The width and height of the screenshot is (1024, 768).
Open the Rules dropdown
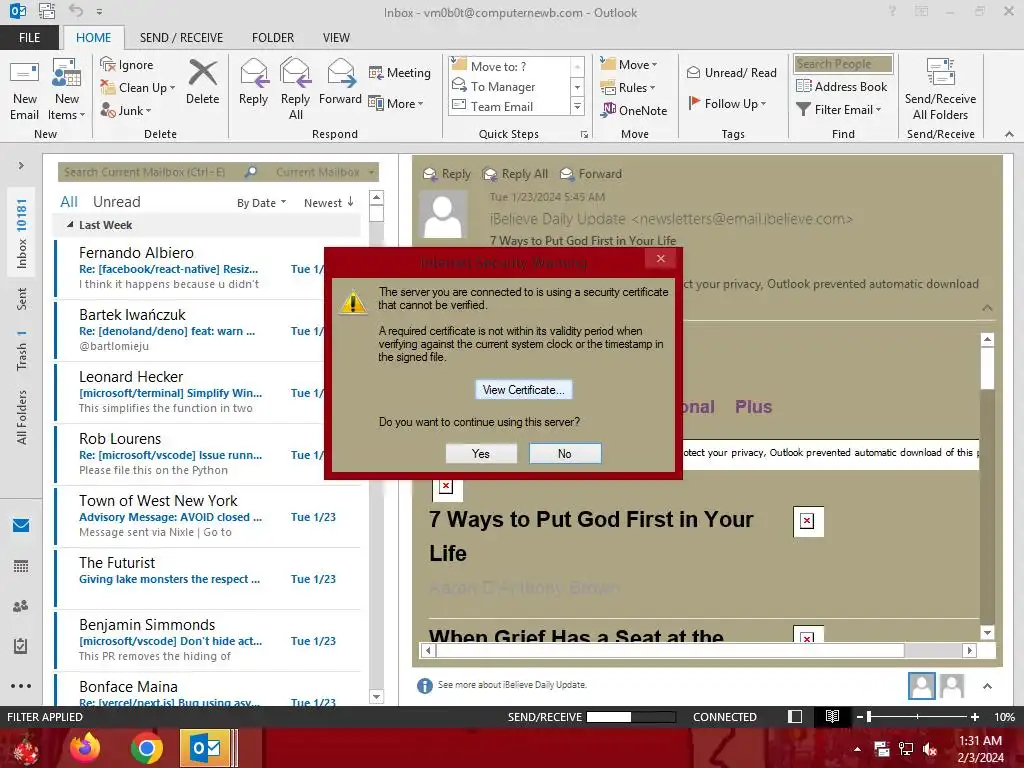628,88
